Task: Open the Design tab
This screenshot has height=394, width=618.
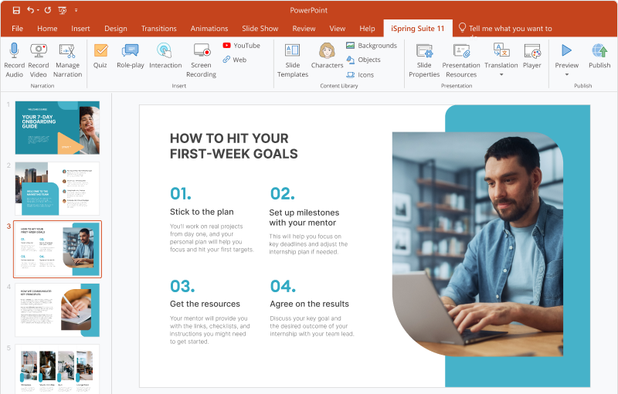Action: pos(115,28)
